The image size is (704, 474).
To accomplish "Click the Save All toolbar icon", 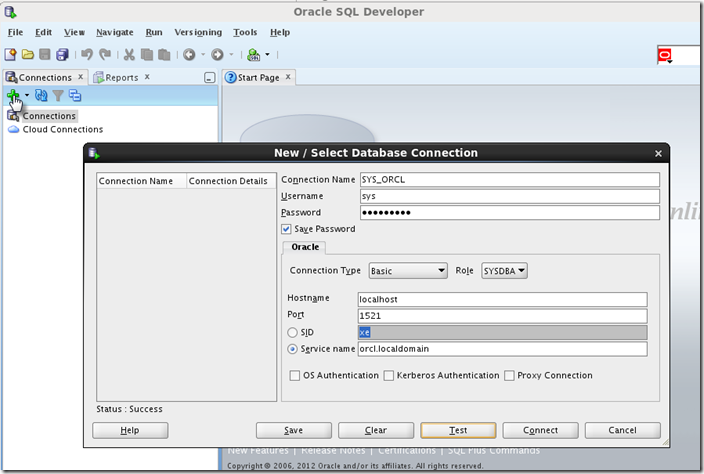I will [x=62, y=54].
